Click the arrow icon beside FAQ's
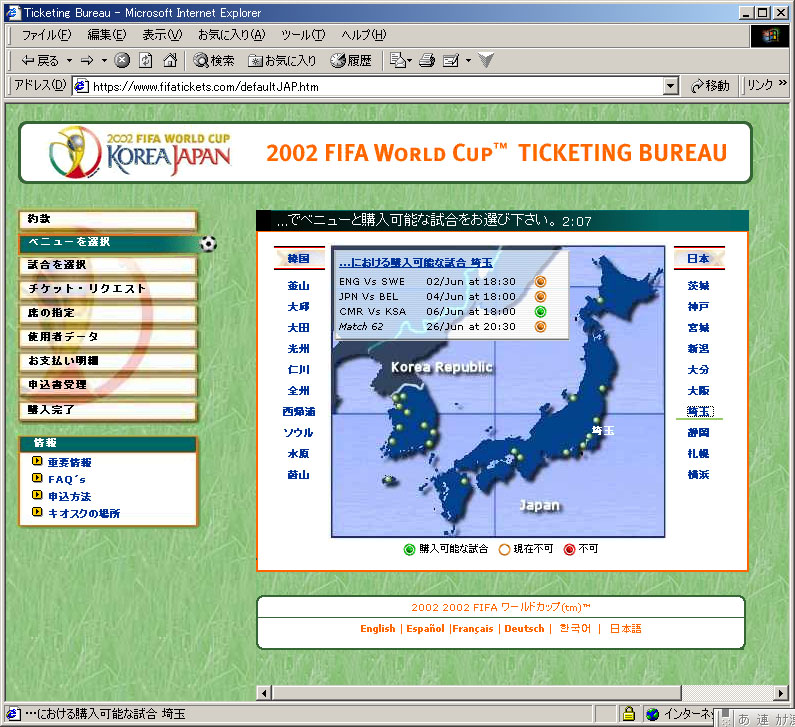The height and width of the screenshot is (727, 795). [x=37, y=478]
